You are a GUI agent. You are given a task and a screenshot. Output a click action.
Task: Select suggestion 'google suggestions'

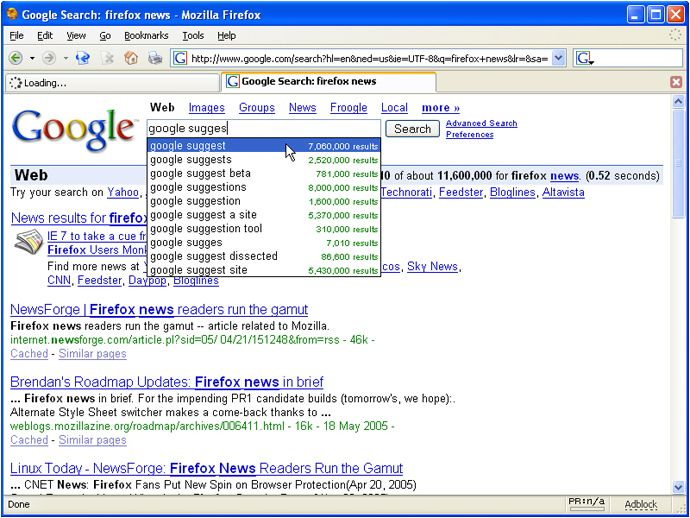[264, 187]
